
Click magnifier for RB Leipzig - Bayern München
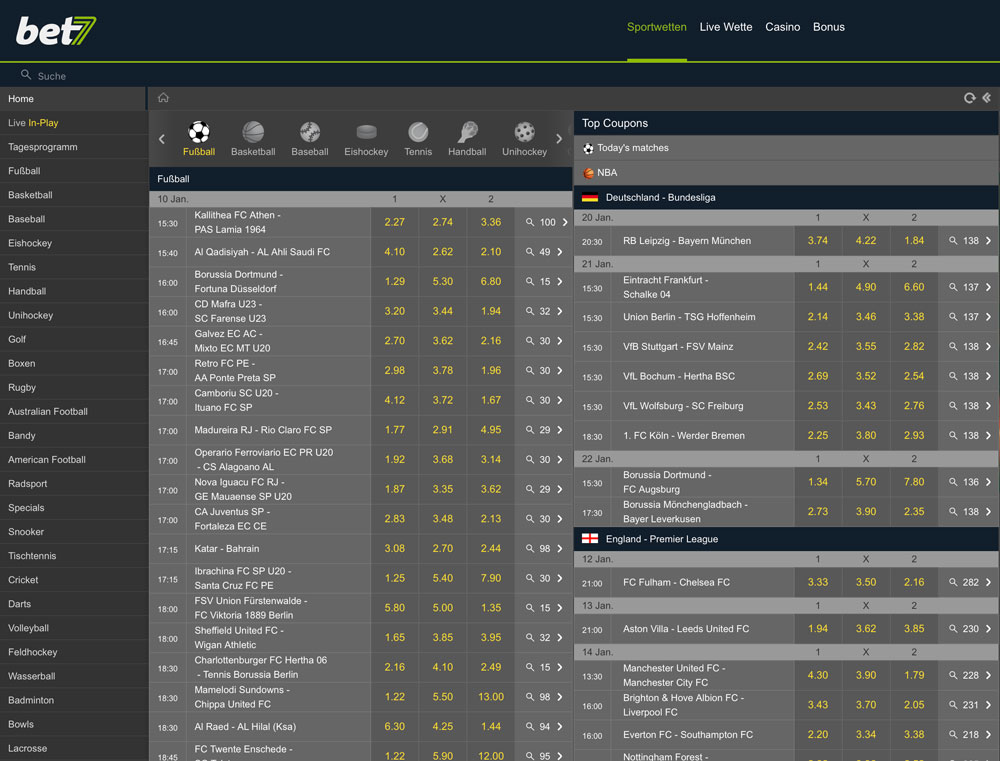[953, 240]
